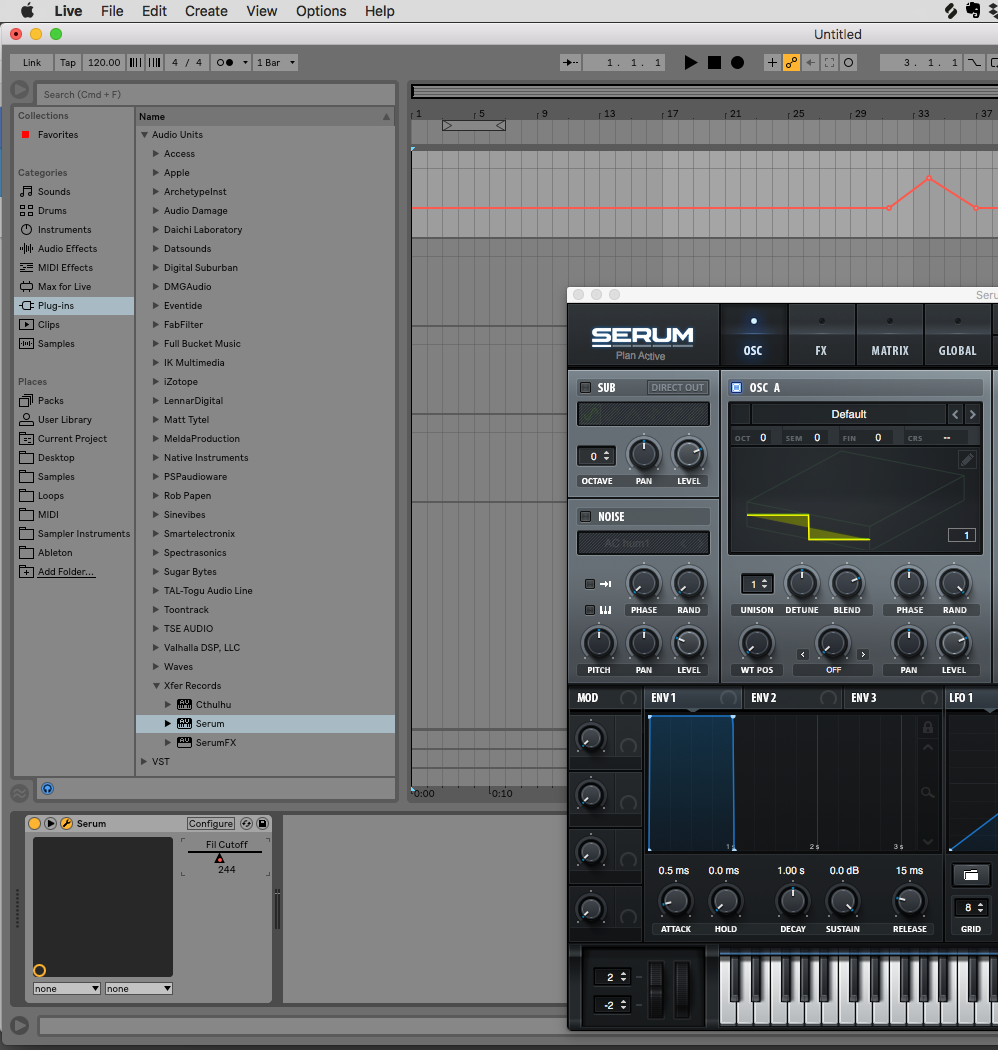Screen dimensions: 998x1050
Task: Start playback with the Play button
Action: (x=691, y=62)
